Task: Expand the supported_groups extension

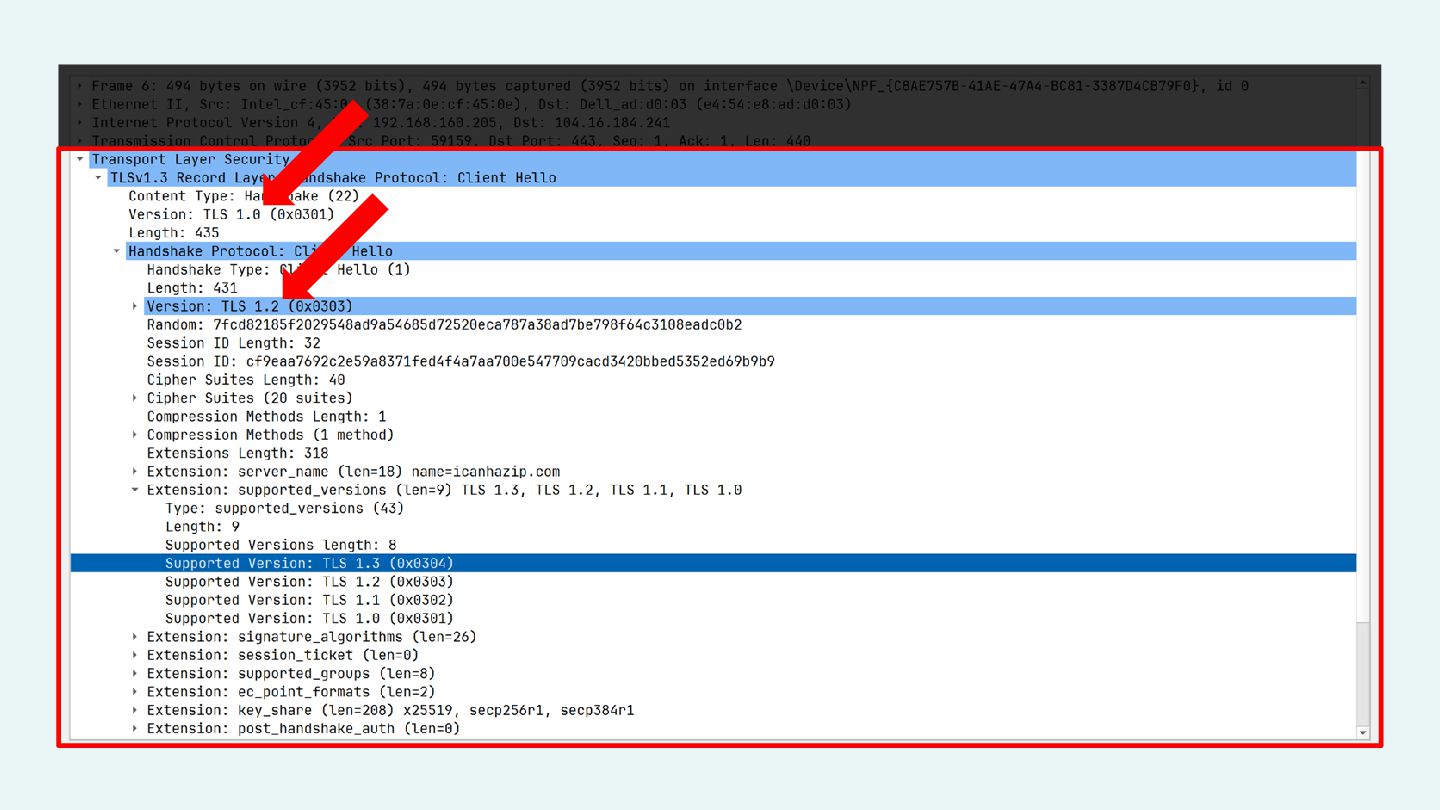Action: point(136,674)
